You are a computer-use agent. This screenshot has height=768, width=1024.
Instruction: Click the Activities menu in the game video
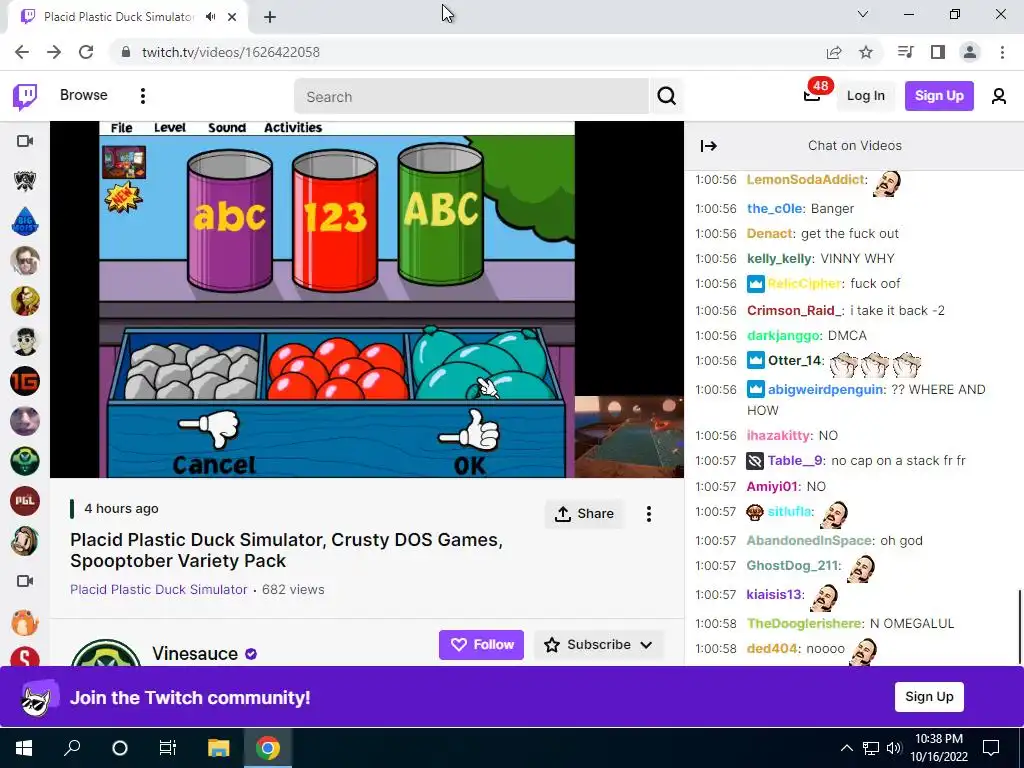click(293, 128)
